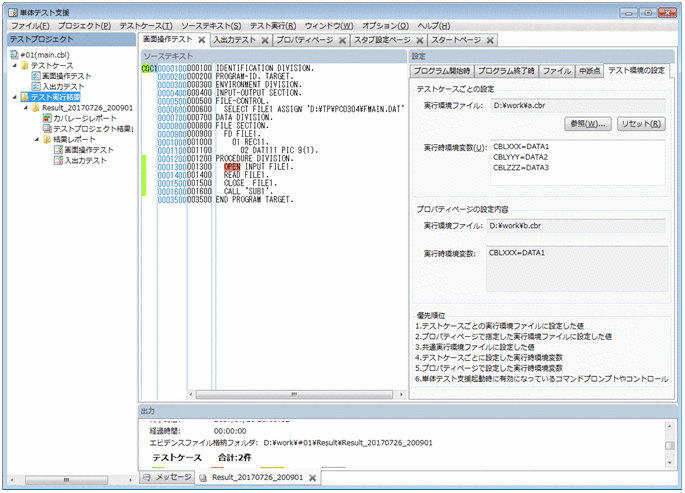This screenshot has width=685, height=493.
Task: Click the C0C1 coverage marker in source header
Action: pyautogui.click(x=149, y=69)
